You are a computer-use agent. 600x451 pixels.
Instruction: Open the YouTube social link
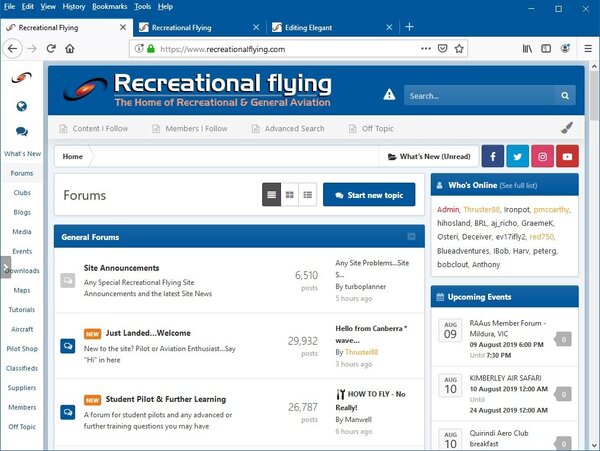tap(567, 157)
